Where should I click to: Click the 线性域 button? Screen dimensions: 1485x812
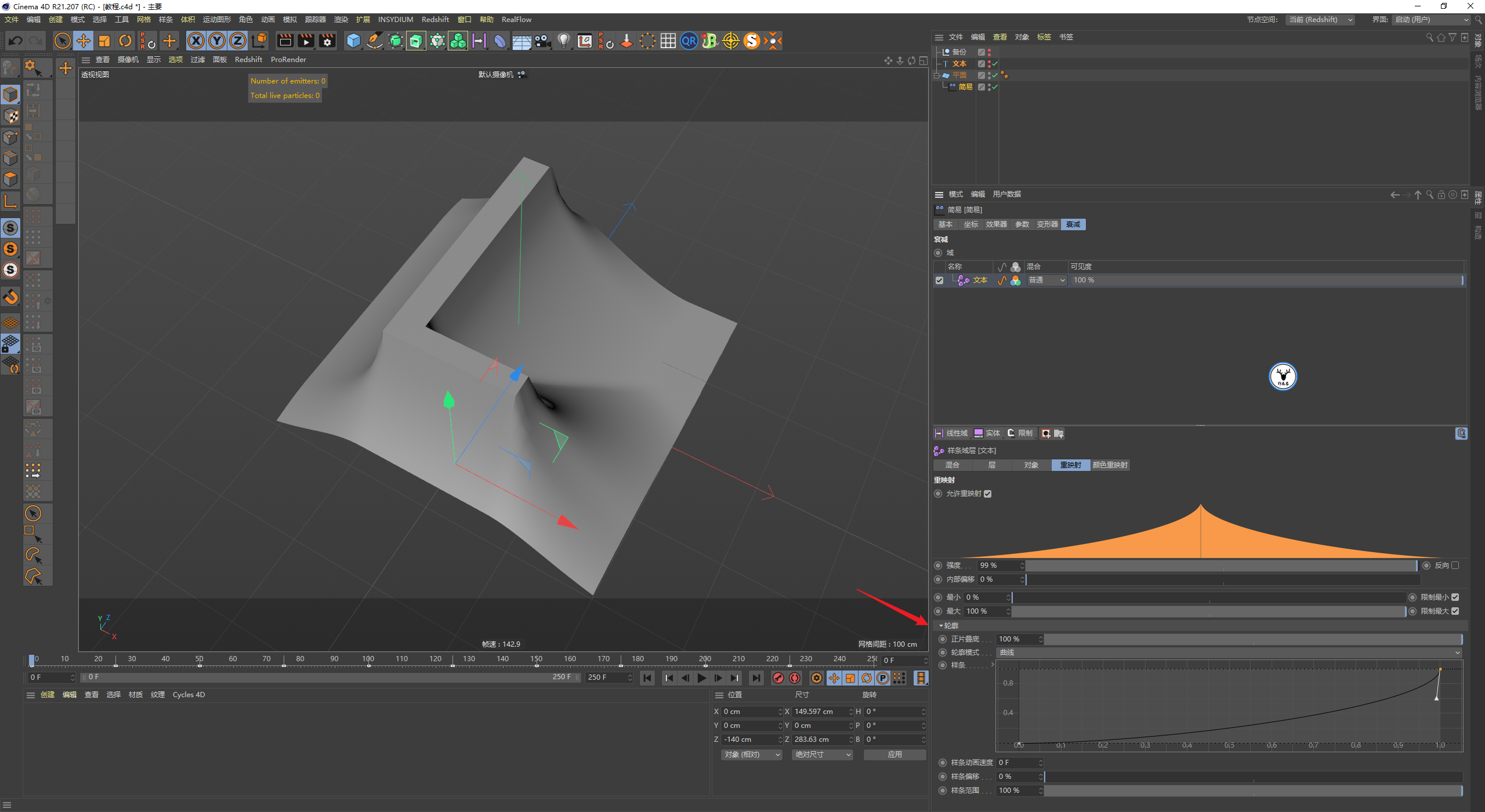(951, 433)
